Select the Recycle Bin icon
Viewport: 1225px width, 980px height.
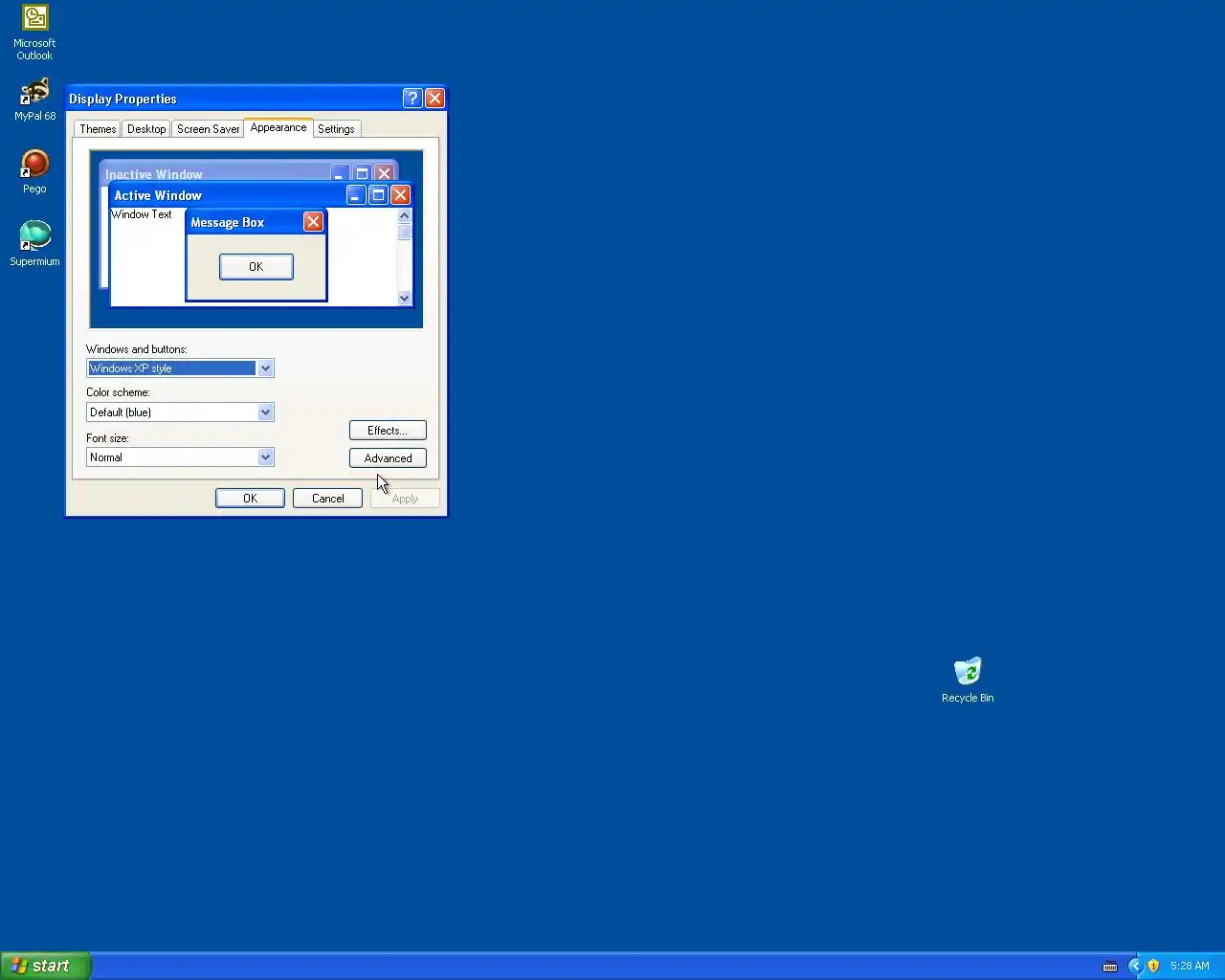coord(968,680)
